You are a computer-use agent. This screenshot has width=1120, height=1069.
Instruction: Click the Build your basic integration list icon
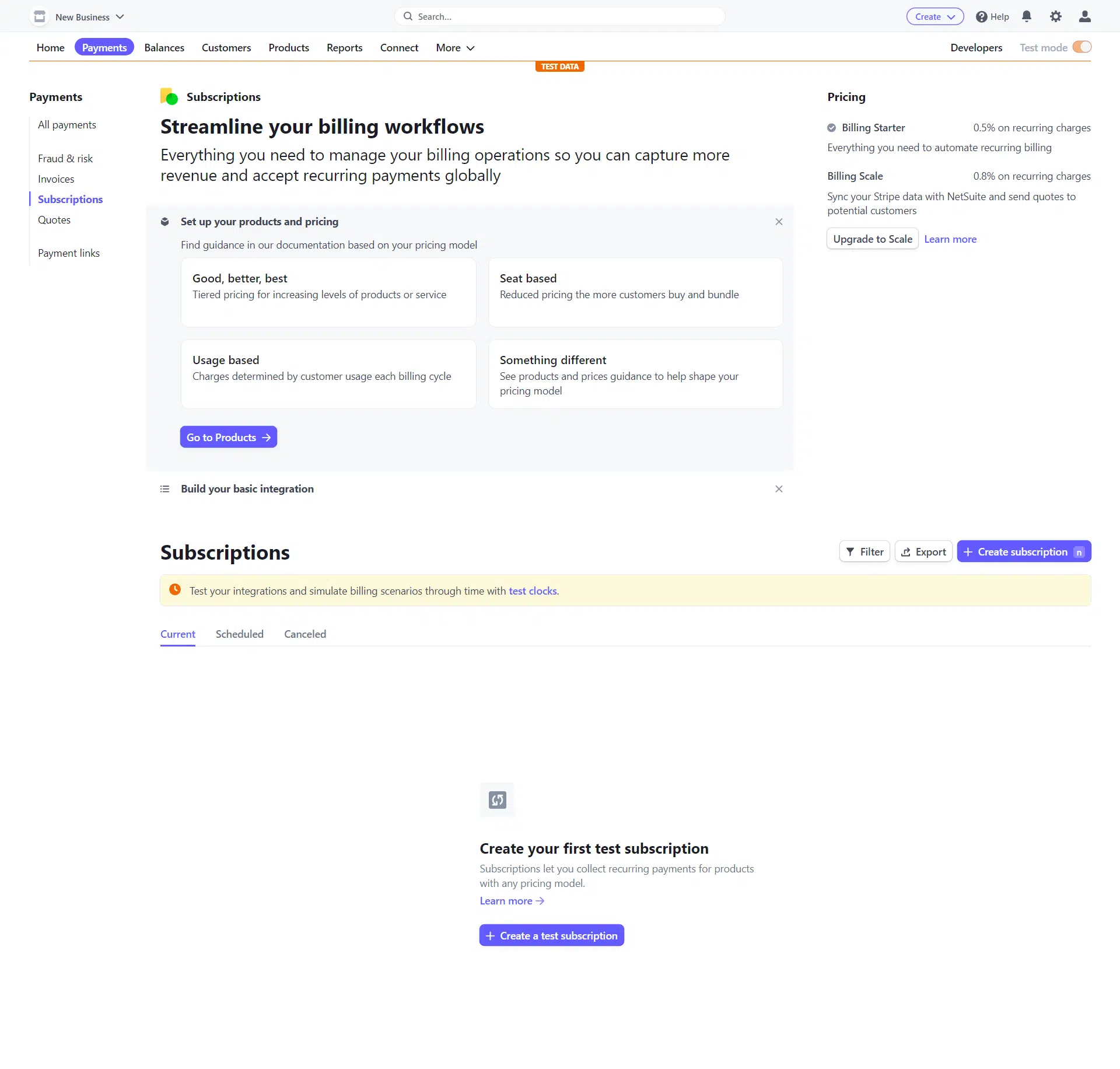165,489
